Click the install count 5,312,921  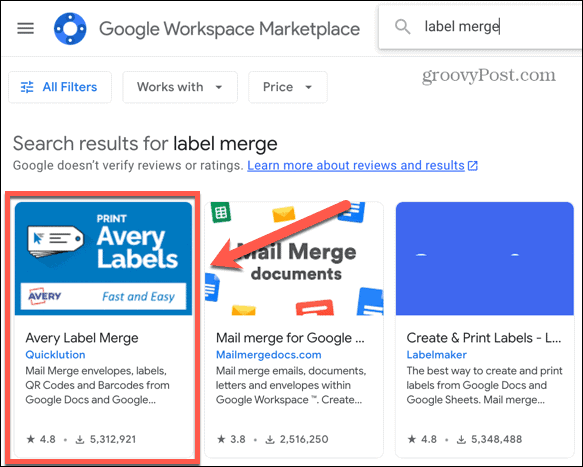pos(113,439)
